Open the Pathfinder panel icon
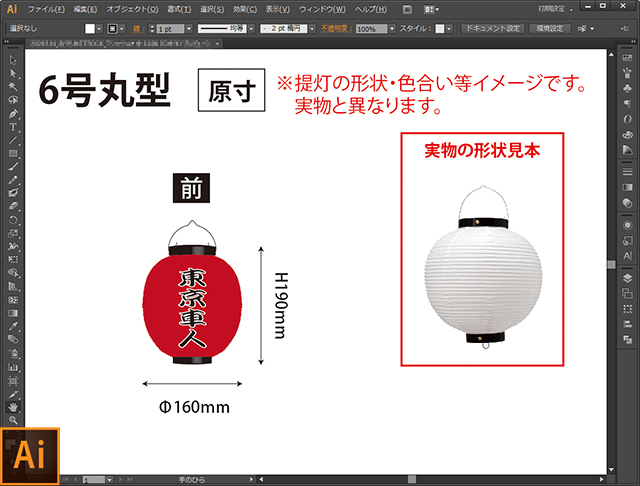Screen dimensions: 640x486 [x=627, y=340]
